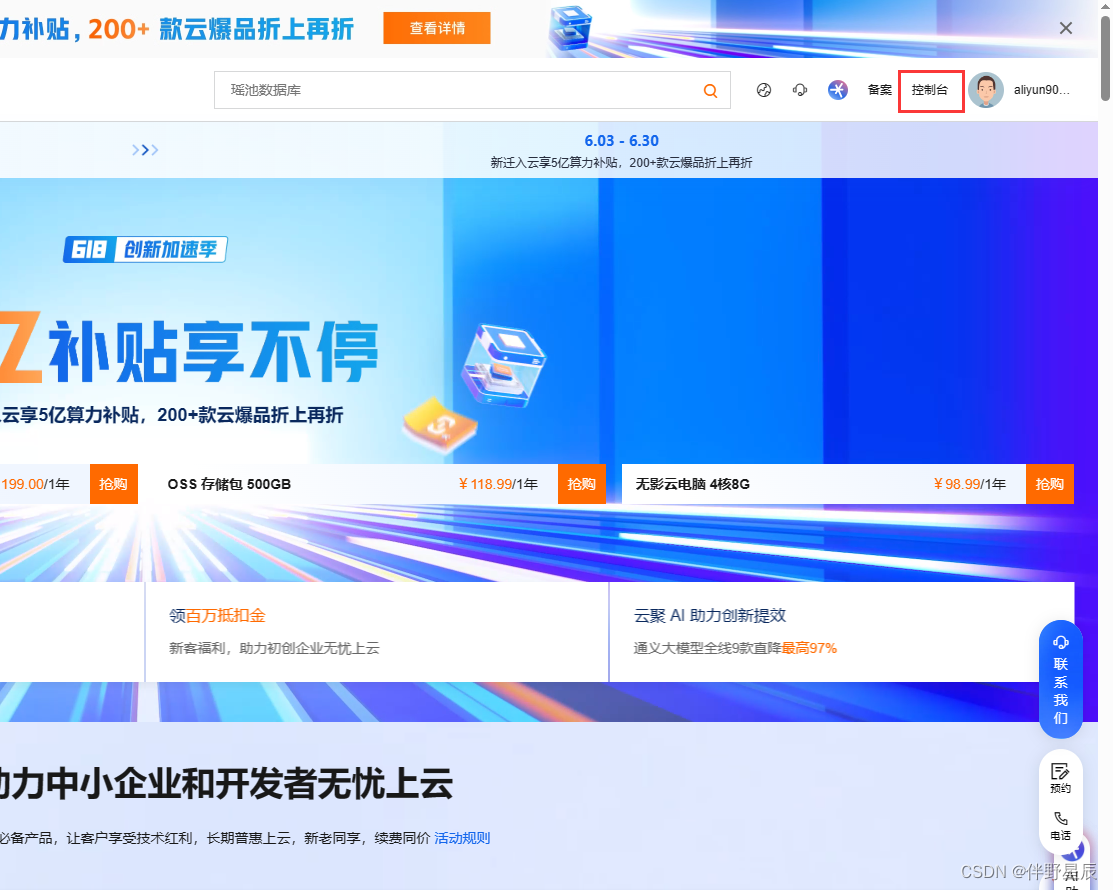Click the 查看详情 orange button
The image size is (1113, 890).
pyautogui.click(x=437, y=28)
